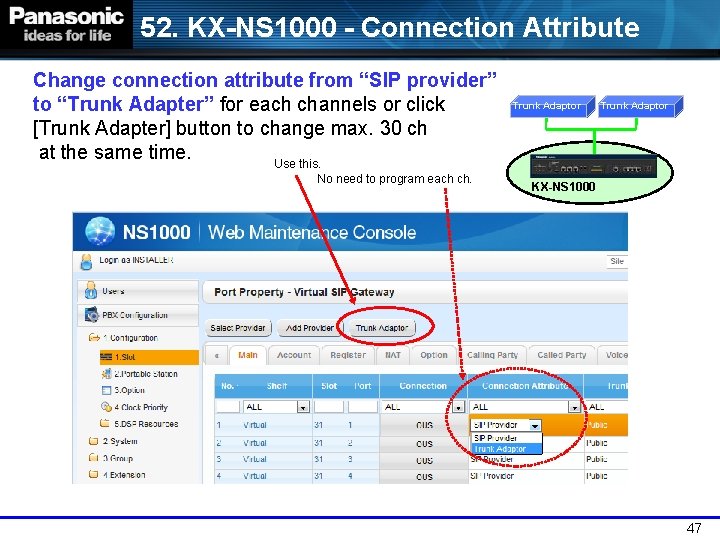The width and height of the screenshot is (720, 540).
Task: Select 3.Option tree item
Action: point(129,390)
